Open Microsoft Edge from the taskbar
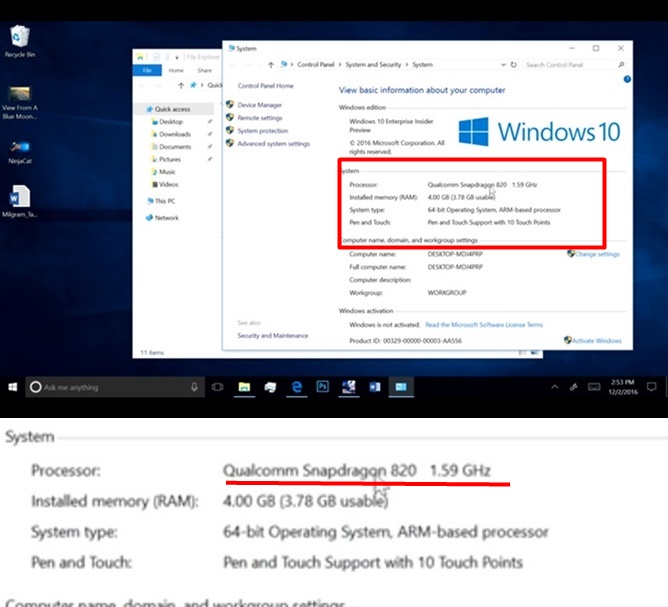Screen dimensions: 668x607 click(297, 387)
